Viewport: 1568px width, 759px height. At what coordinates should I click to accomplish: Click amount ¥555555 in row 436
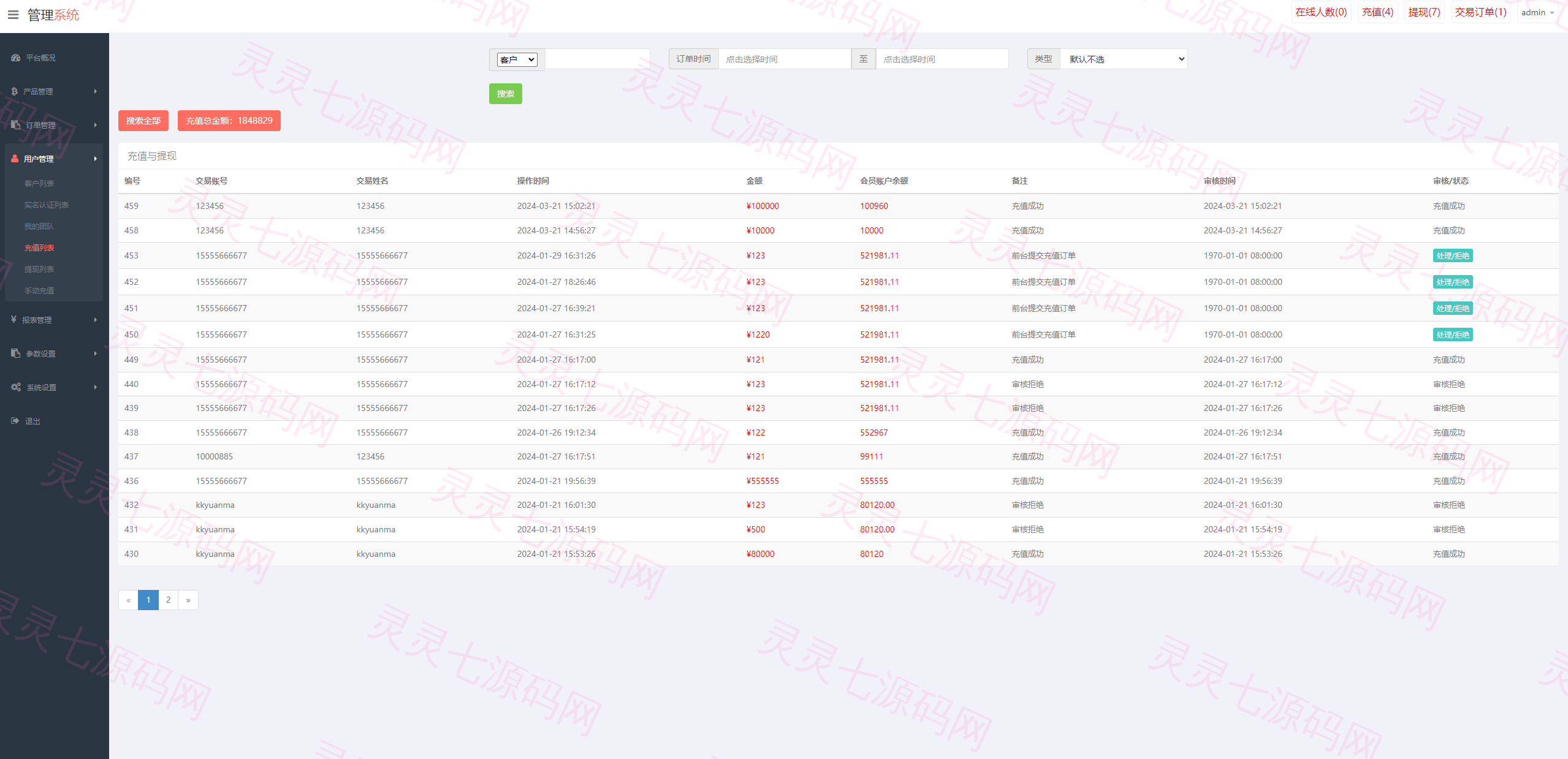(x=763, y=481)
